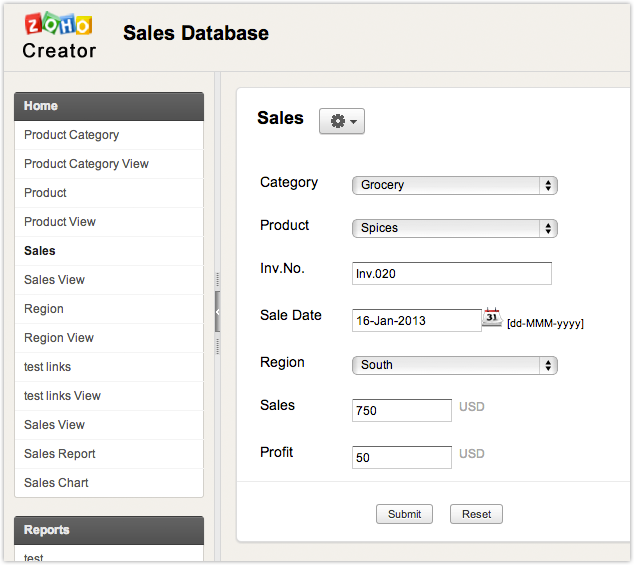
Task: Open Product Category in the sidebar
Action: [x=71, y=135]
